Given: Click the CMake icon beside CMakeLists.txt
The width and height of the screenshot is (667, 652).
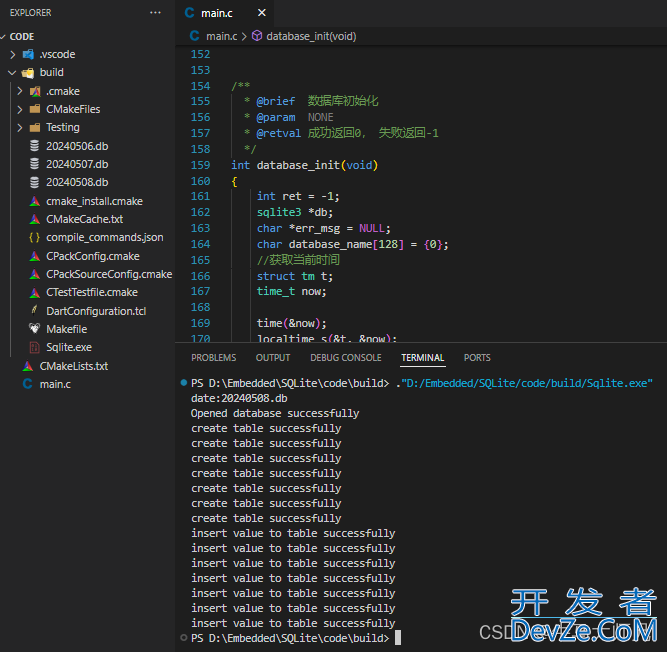Looking at the screenshot, I should tap(28, 366).
